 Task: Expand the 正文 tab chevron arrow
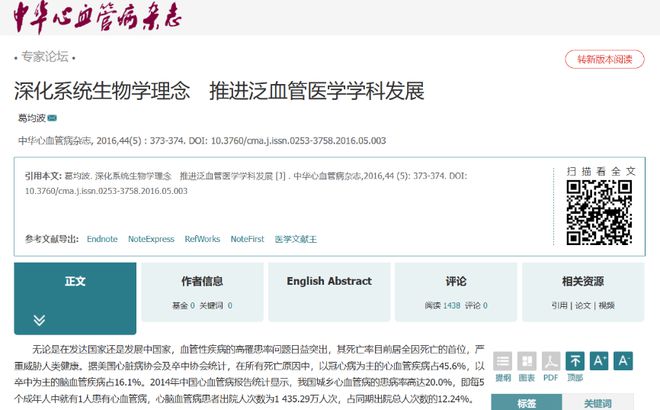40,320
